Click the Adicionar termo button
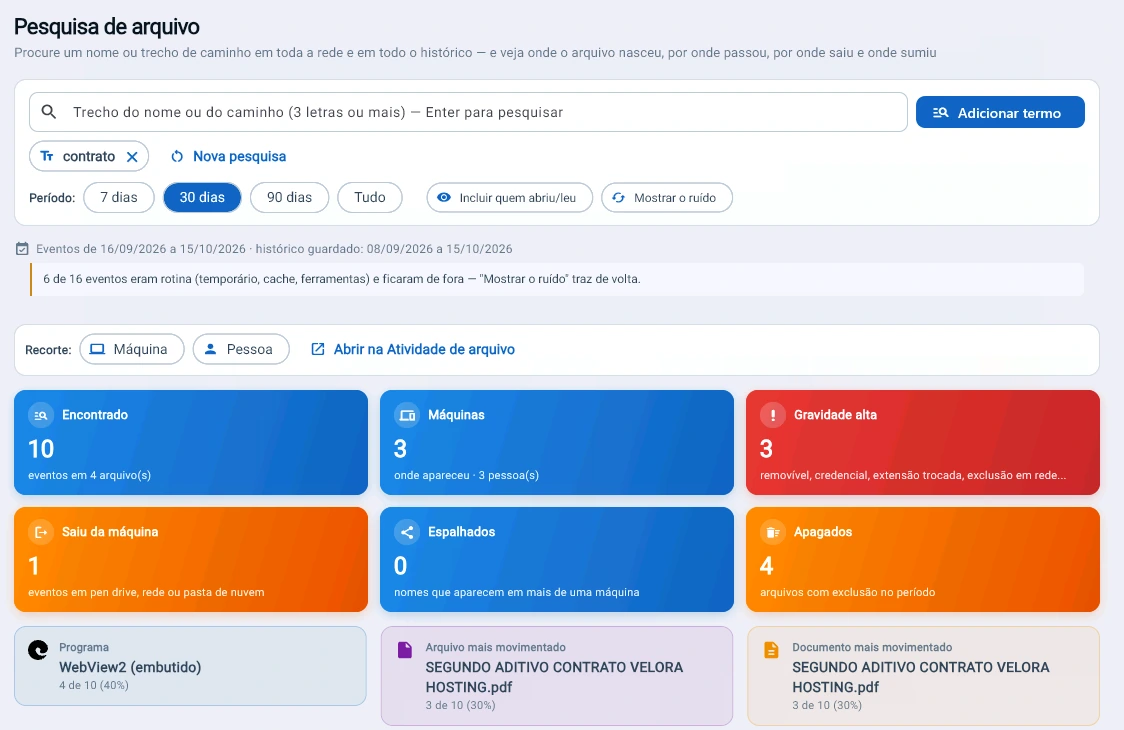 tap(1000, 113)
